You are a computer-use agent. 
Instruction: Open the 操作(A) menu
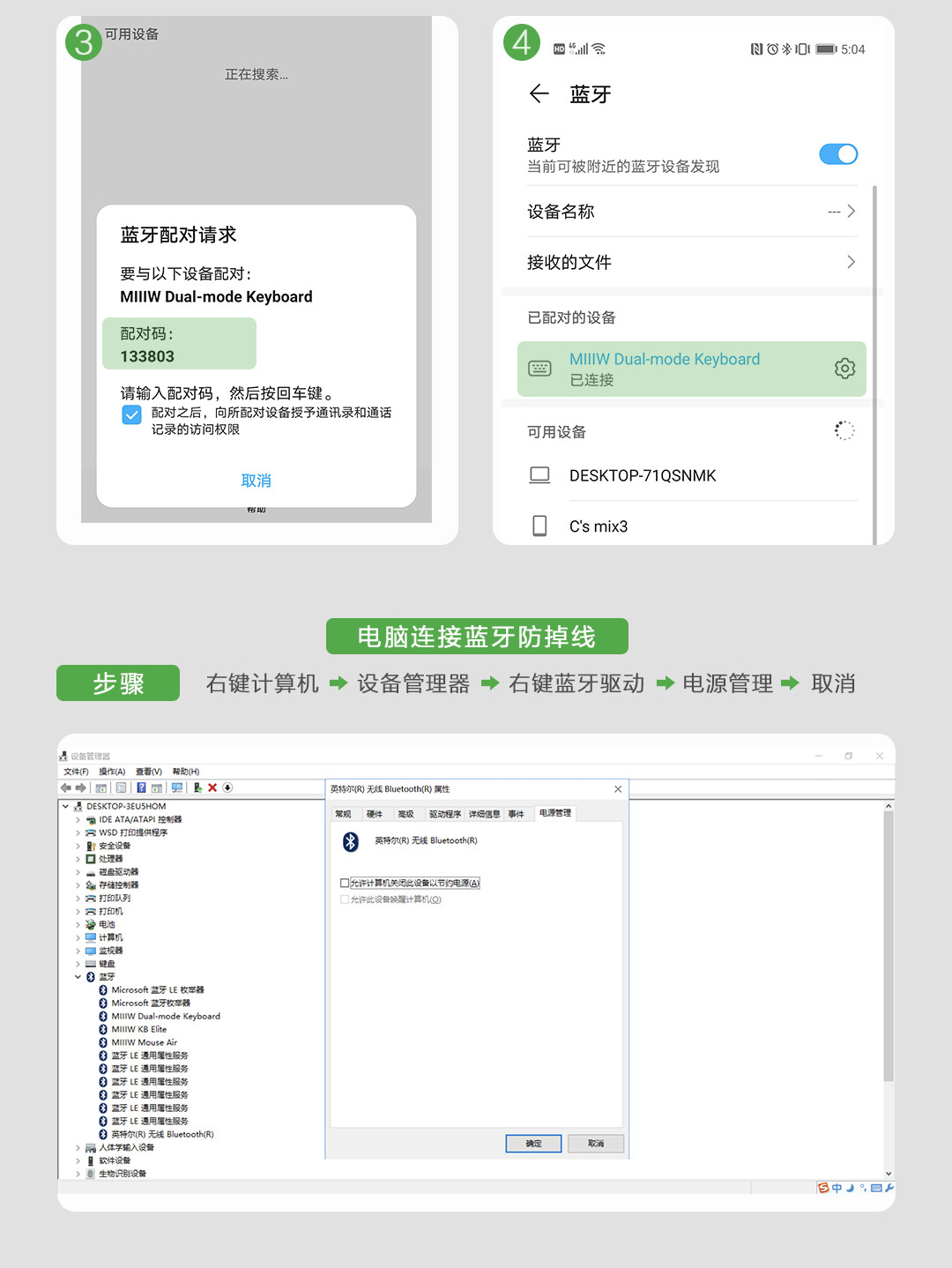(112, 772)
